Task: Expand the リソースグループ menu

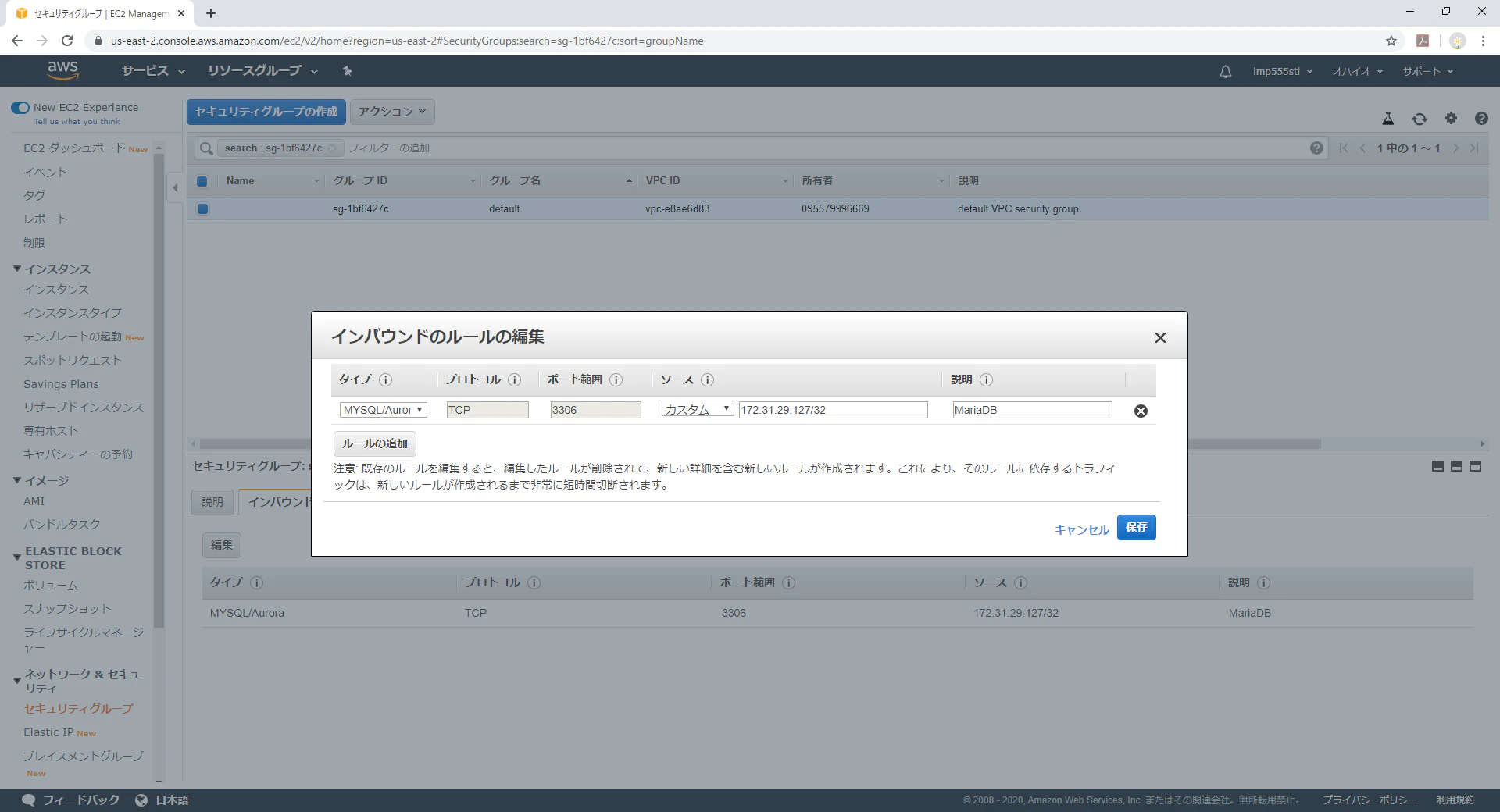Action: [262, 71]
